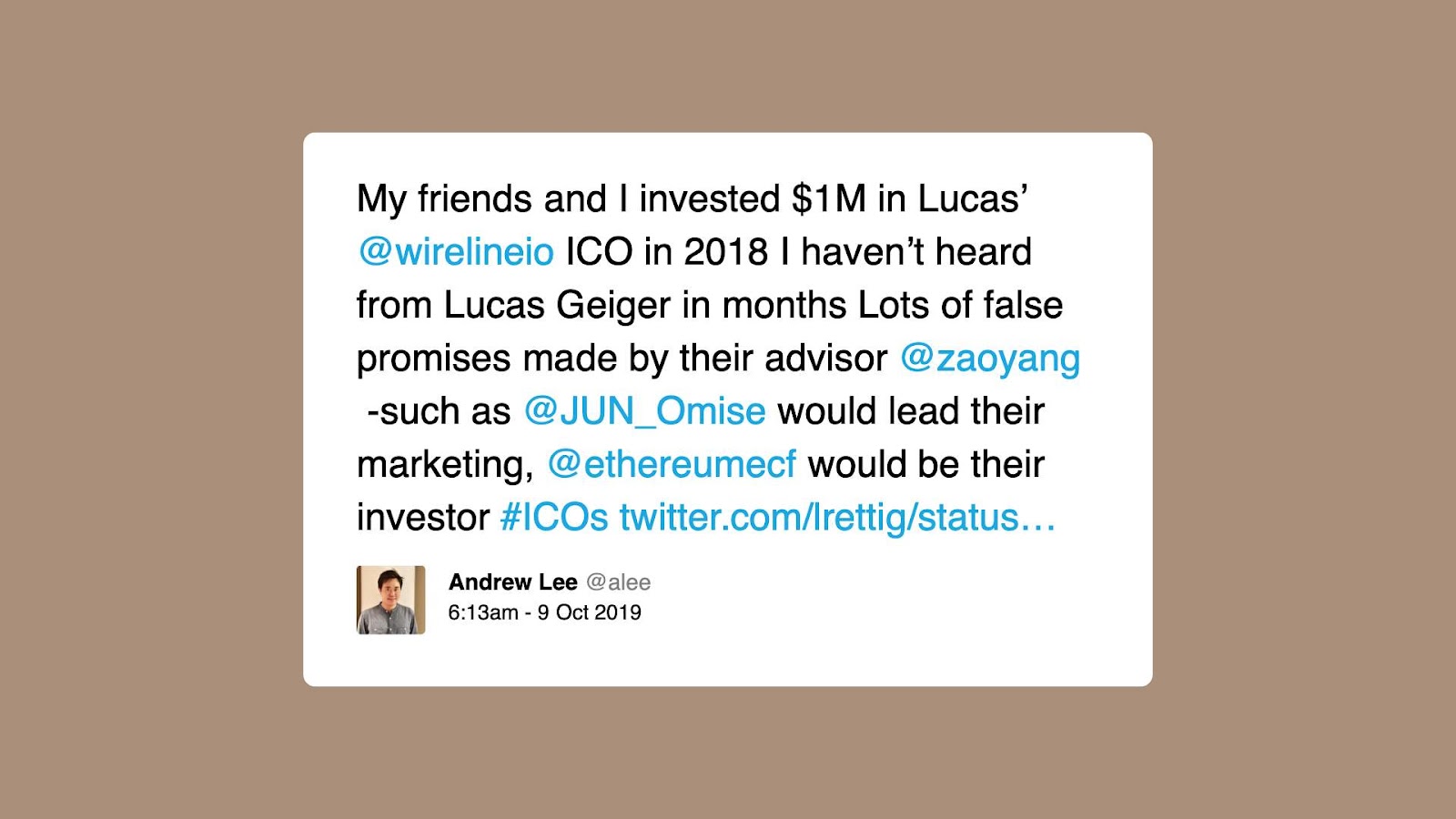1456x819 pixels.
Task: Click the word "marketing," in the tweet
Action: [446, 466]
